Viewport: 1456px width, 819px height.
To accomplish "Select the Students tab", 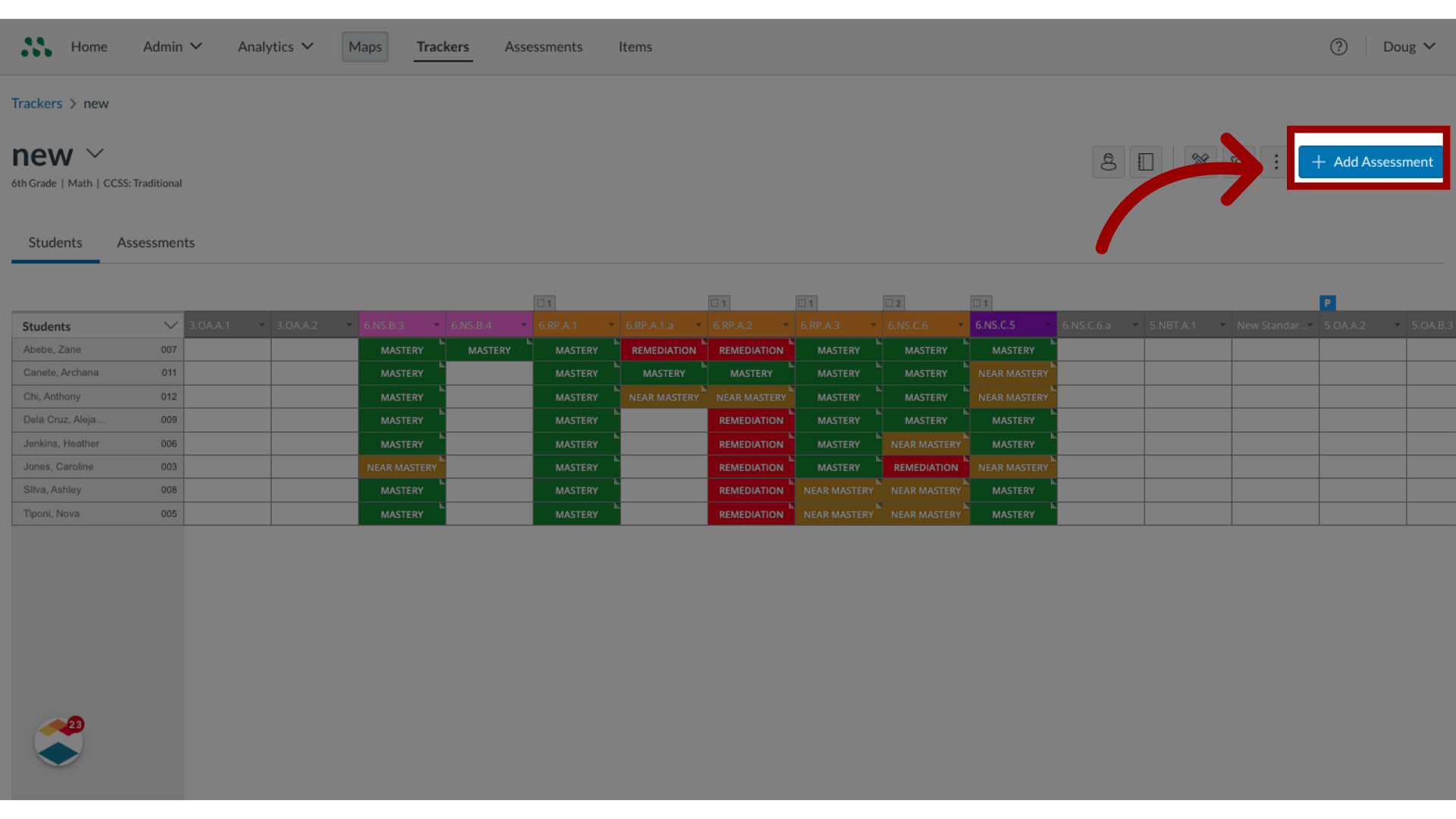I will pos(55,241).
